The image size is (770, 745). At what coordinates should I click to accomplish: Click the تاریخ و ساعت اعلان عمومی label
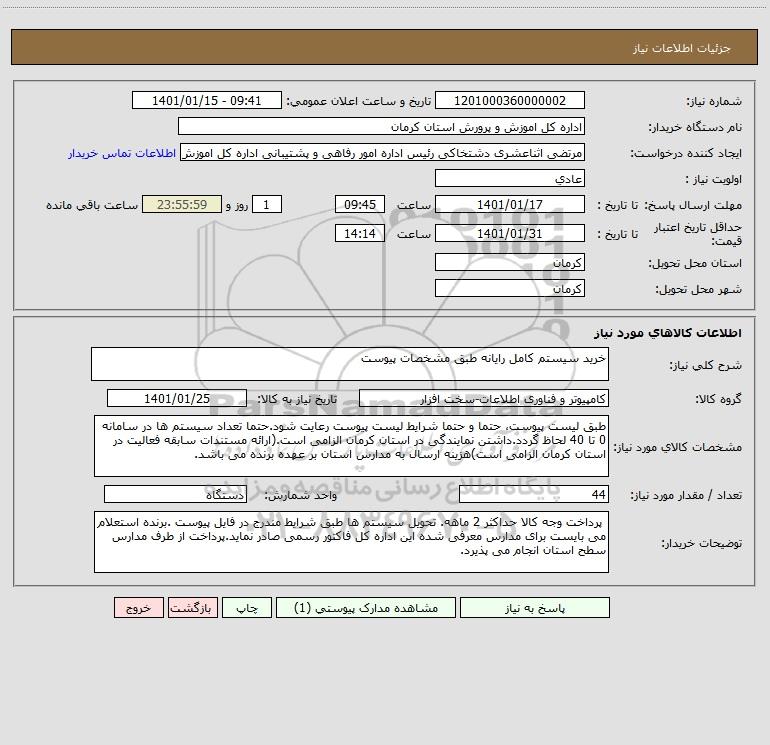(x=359, y=101)
